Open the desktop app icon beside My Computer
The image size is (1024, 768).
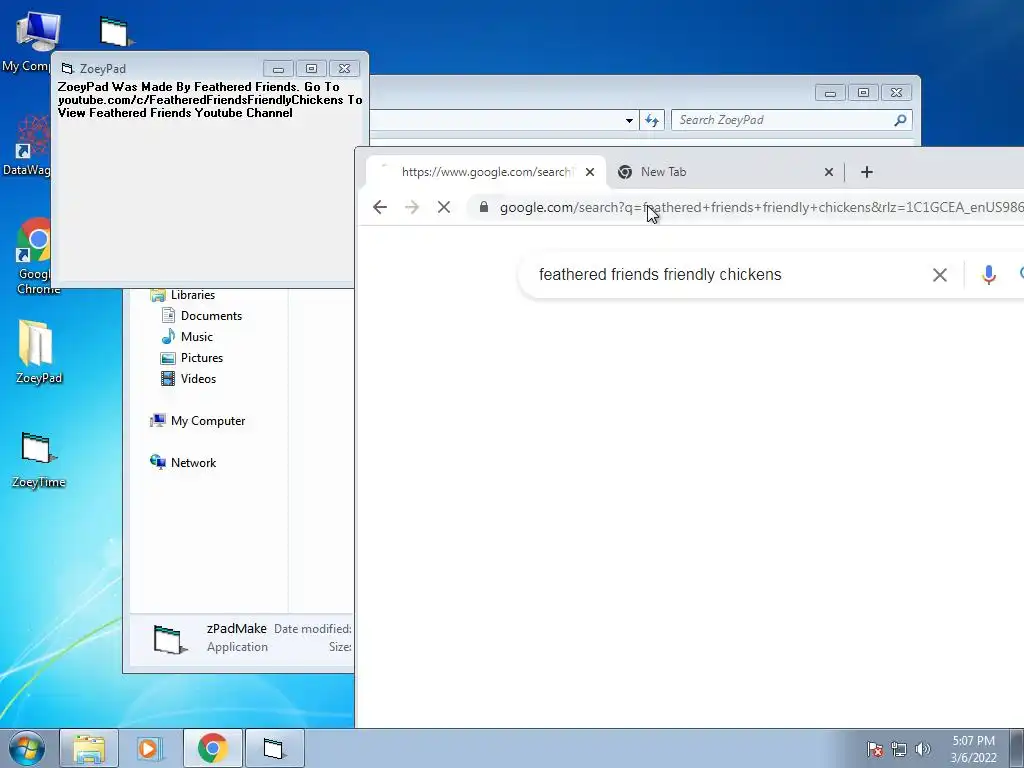[116, 31]
